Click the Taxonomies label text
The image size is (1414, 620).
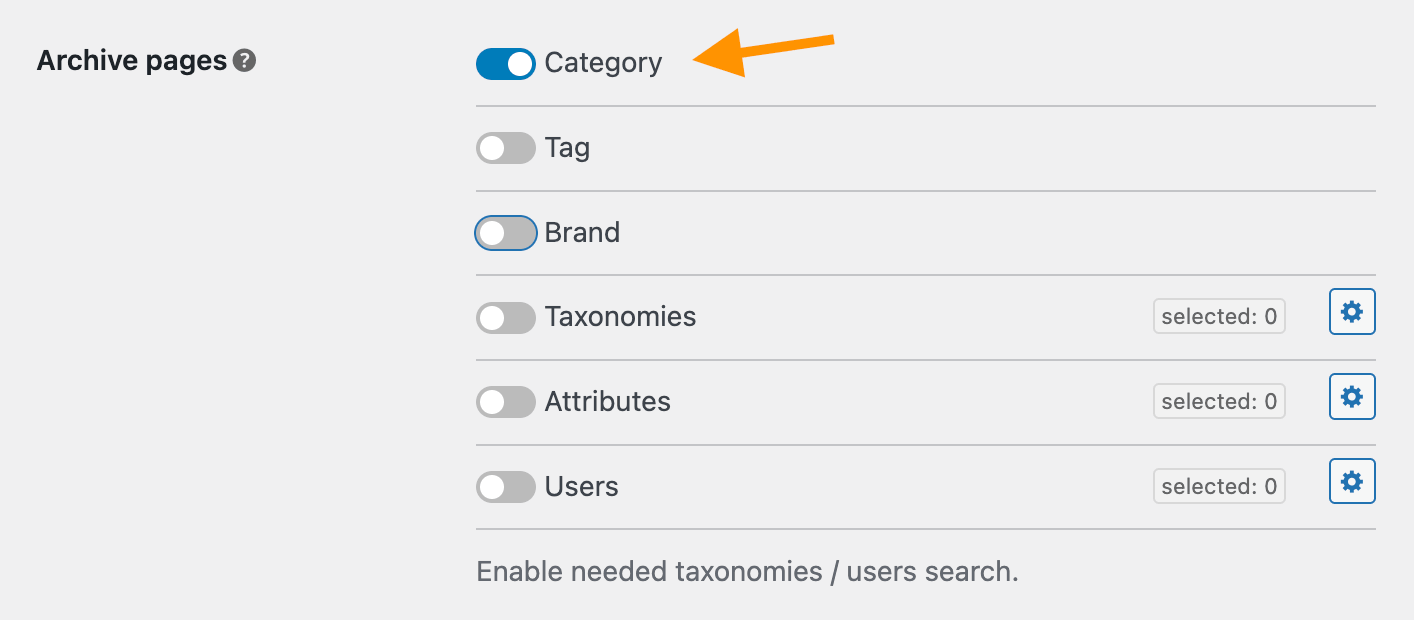(620, 317)
